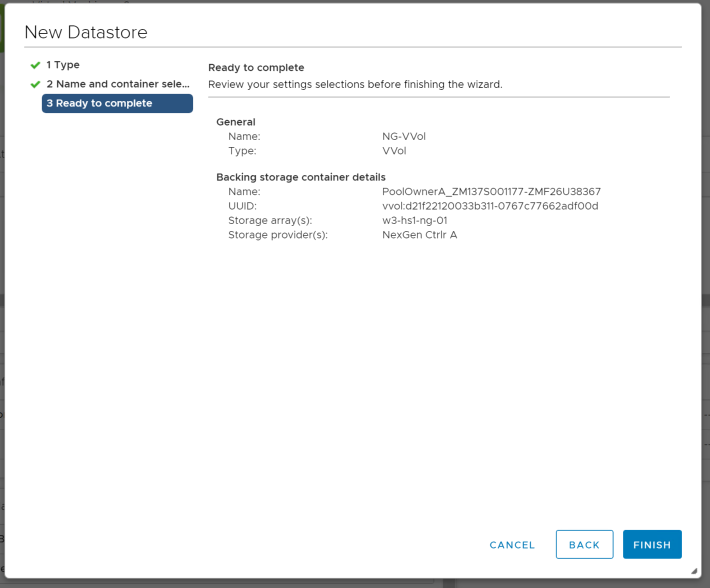710x588 pixels.
Task: Click the container name starting with "PoolOwnerA_ZM137S001177"
Action: [491, 191]
